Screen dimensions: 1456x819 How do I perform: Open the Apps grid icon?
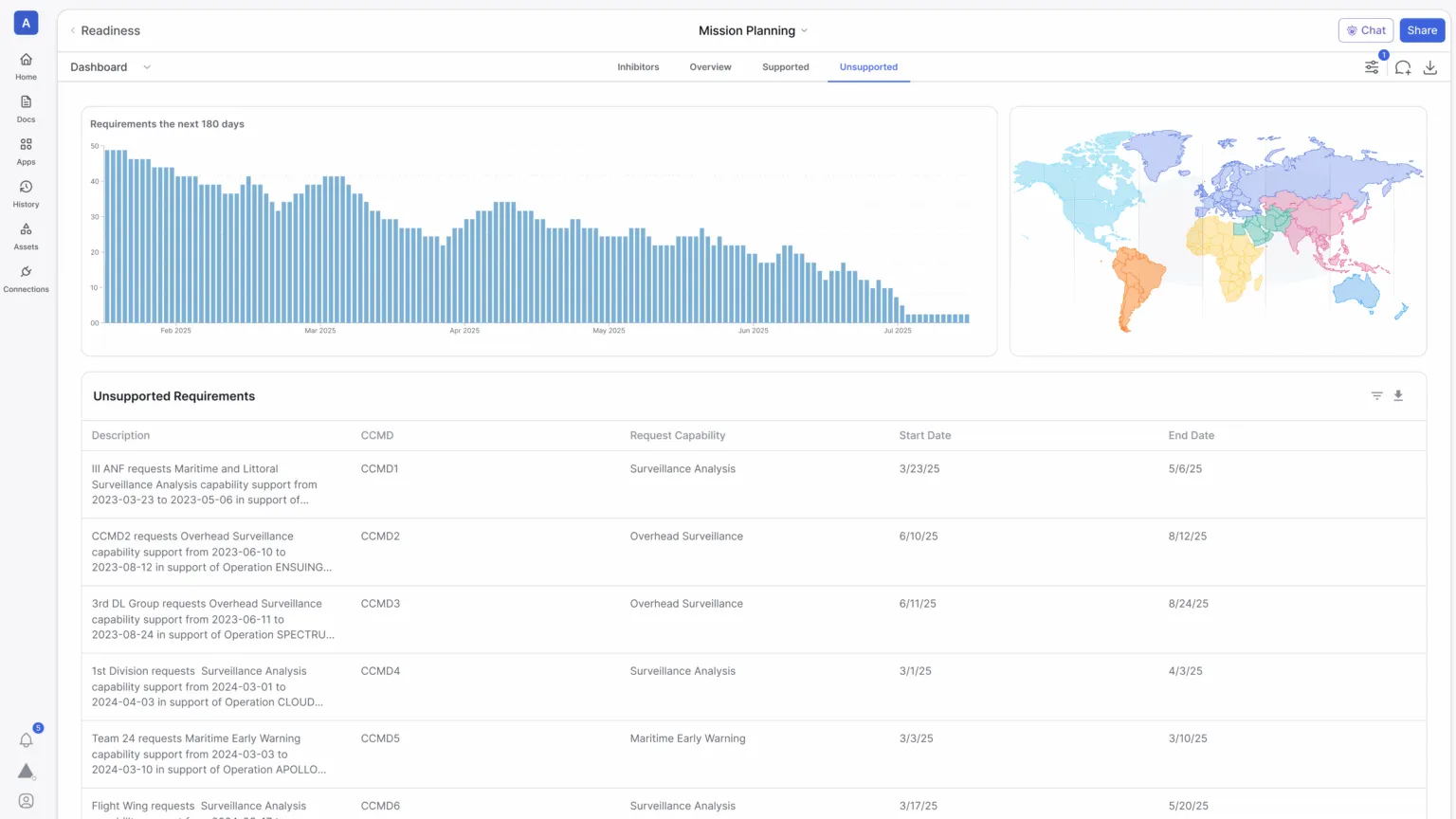tap(26, 145)
